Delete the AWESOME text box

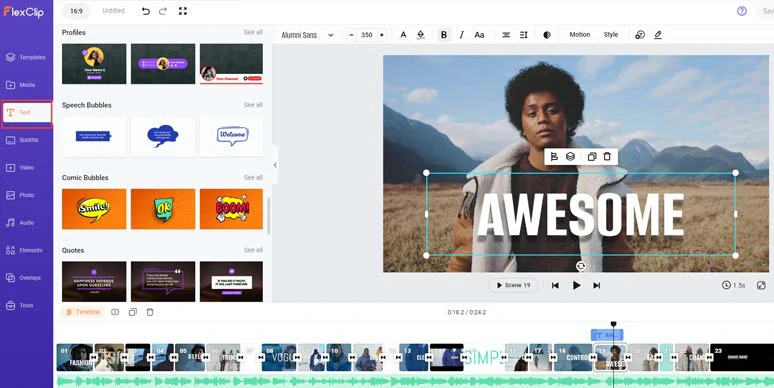tap(607, 156)
